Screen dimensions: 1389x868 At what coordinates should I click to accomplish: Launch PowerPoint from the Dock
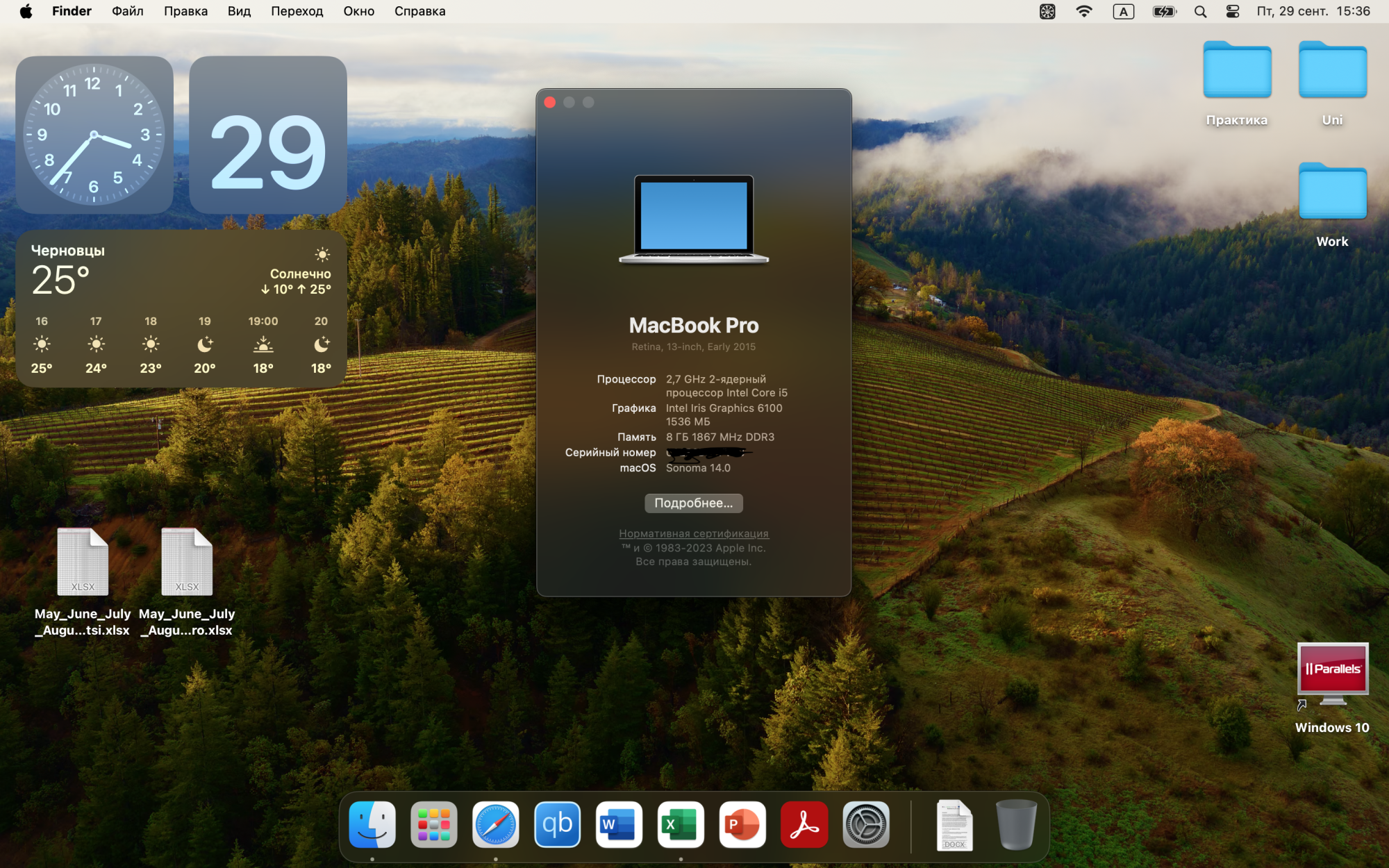(x=742, y=825)
